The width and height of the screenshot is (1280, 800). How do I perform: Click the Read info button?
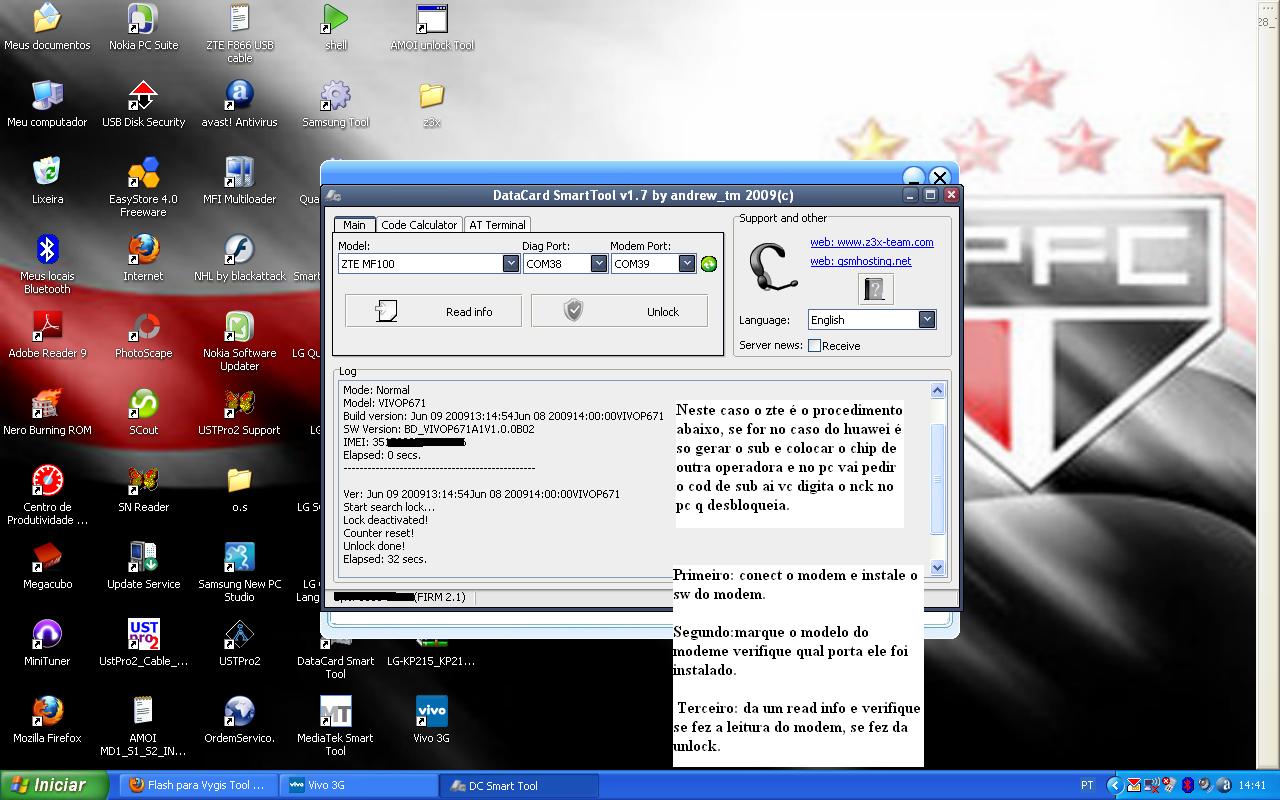433,311
